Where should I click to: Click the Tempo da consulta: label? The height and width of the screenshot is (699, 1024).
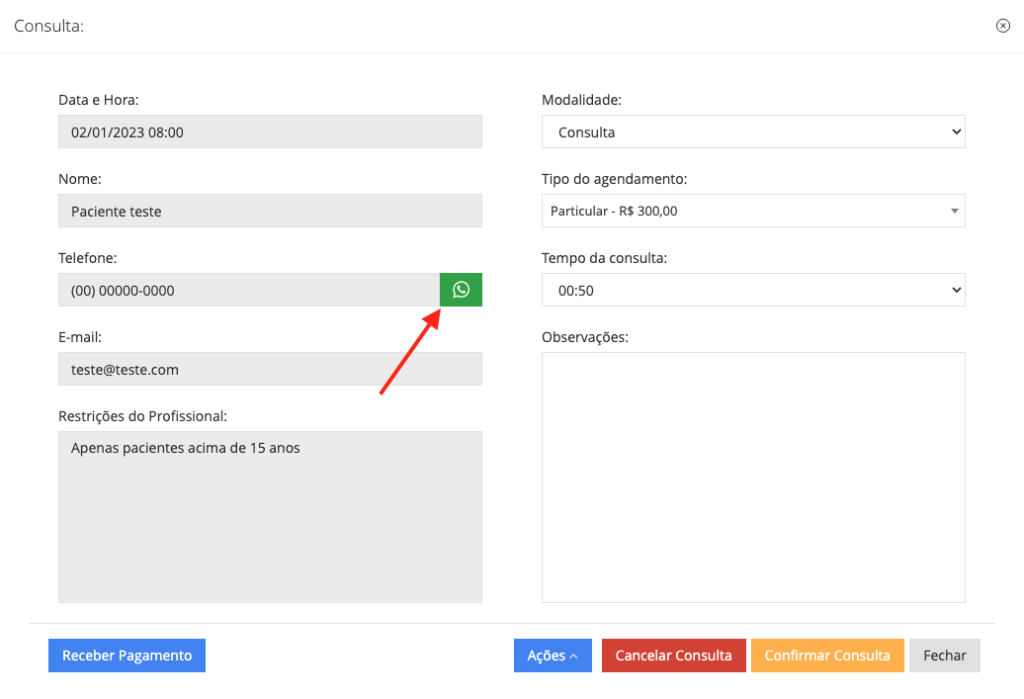(604, 258)
